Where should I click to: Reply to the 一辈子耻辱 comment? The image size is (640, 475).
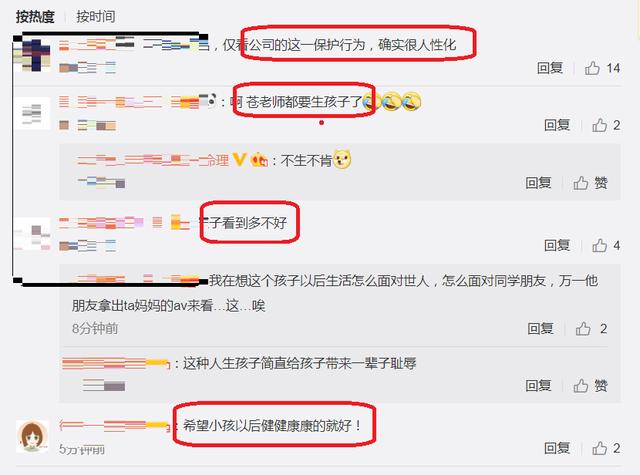538,385
